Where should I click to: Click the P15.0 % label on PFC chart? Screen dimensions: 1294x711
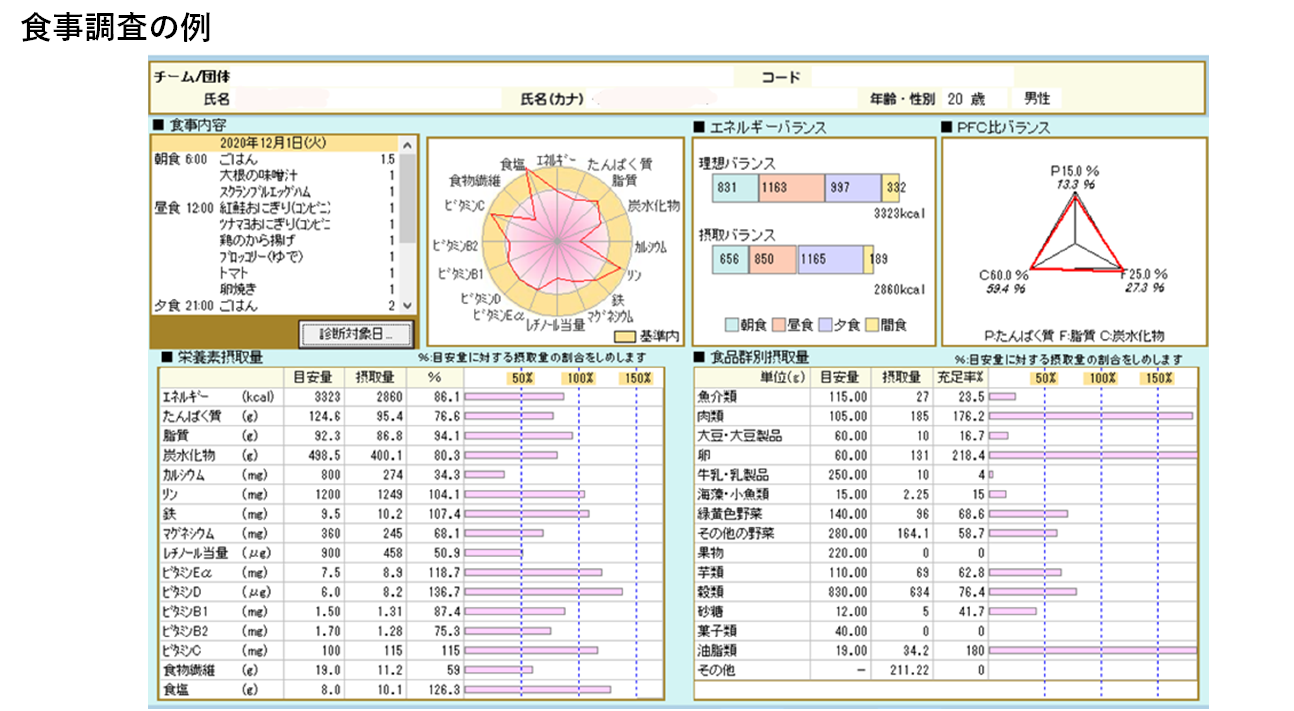click(x=1075, y=171)
